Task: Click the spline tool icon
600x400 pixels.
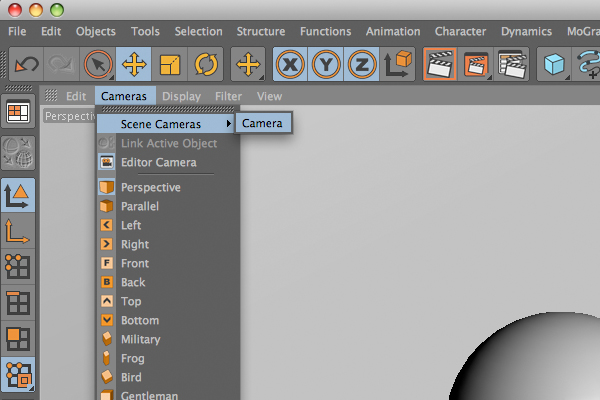Action: [587, 64]
